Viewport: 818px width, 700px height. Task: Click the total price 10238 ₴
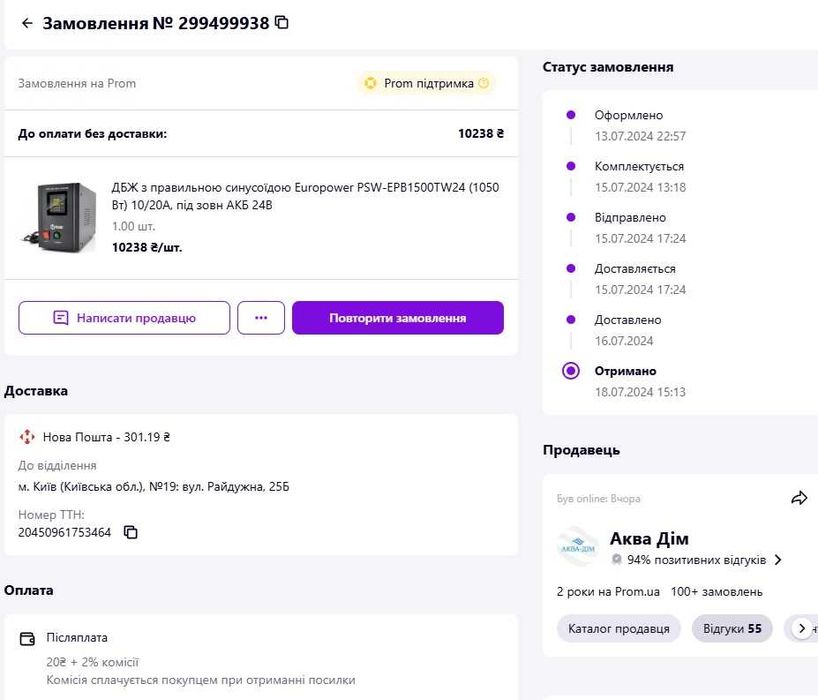point(481,134)
